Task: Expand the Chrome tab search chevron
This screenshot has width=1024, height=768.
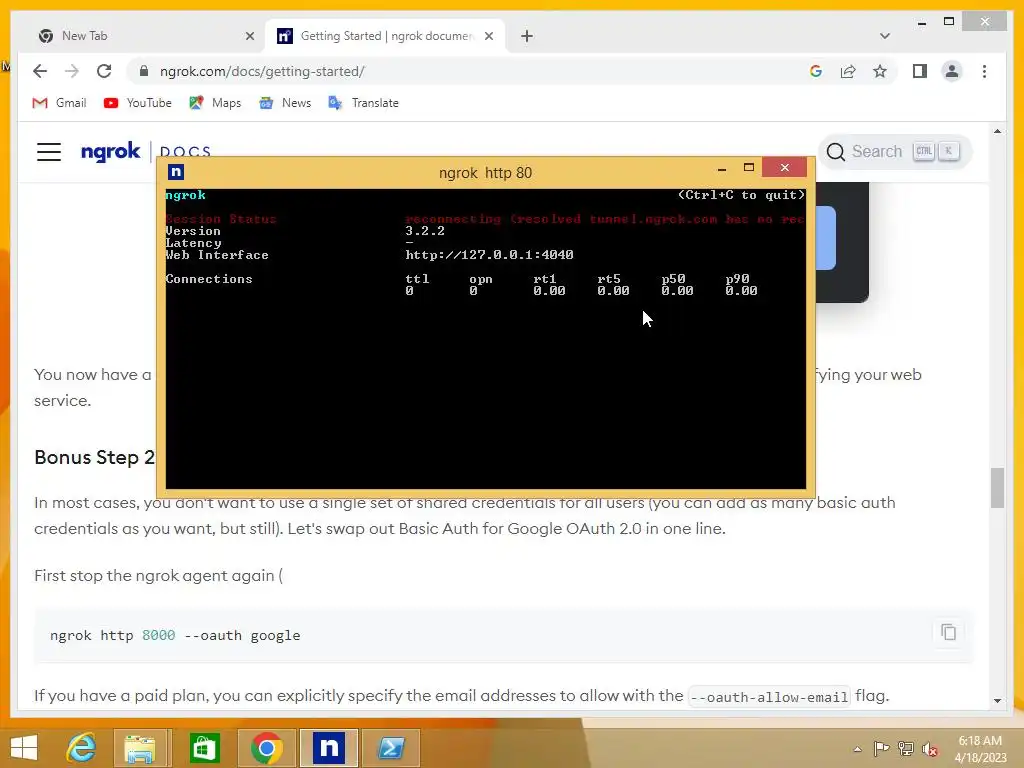Action: point(885,37)
